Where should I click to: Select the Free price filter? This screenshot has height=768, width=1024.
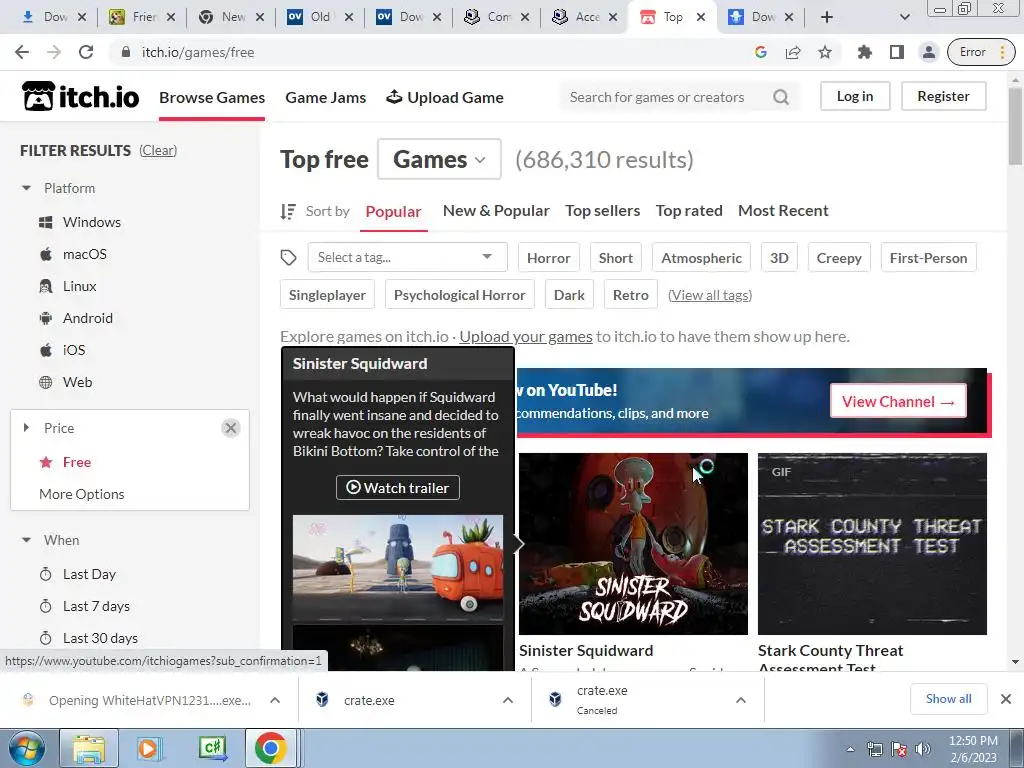click(65, 462)
